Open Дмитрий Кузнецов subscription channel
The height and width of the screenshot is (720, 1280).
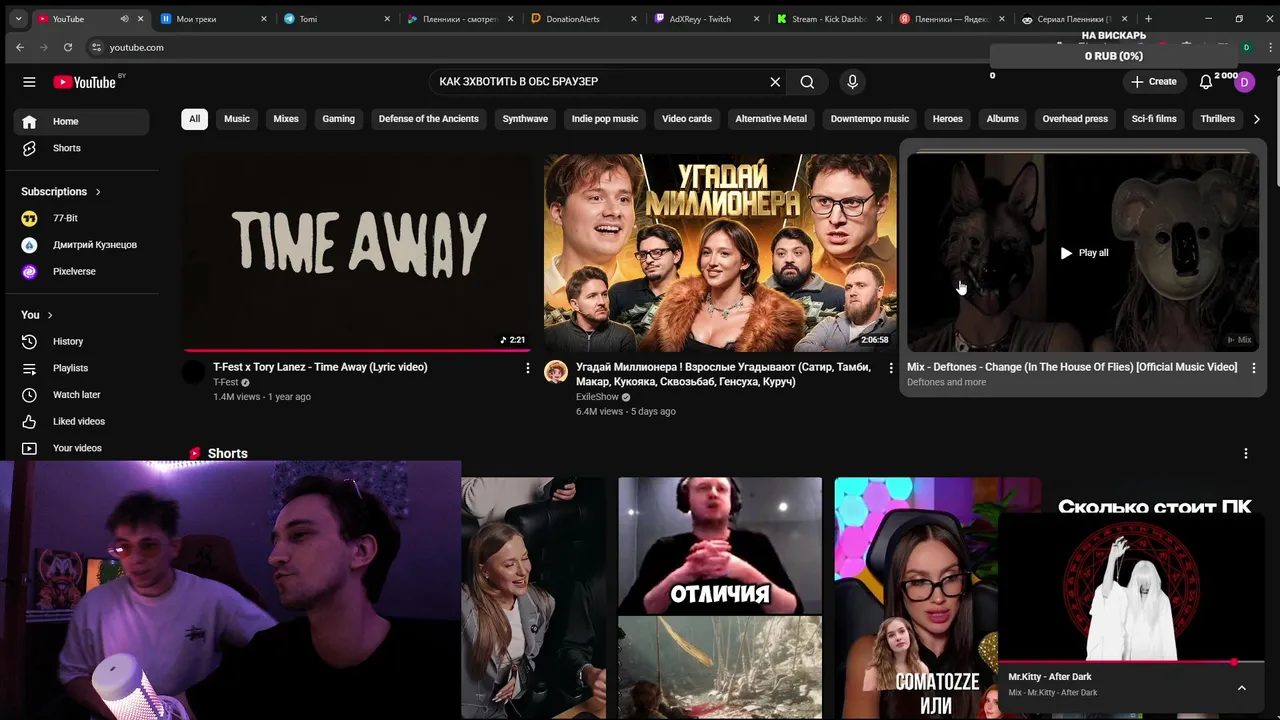click(x=80, y=245)
